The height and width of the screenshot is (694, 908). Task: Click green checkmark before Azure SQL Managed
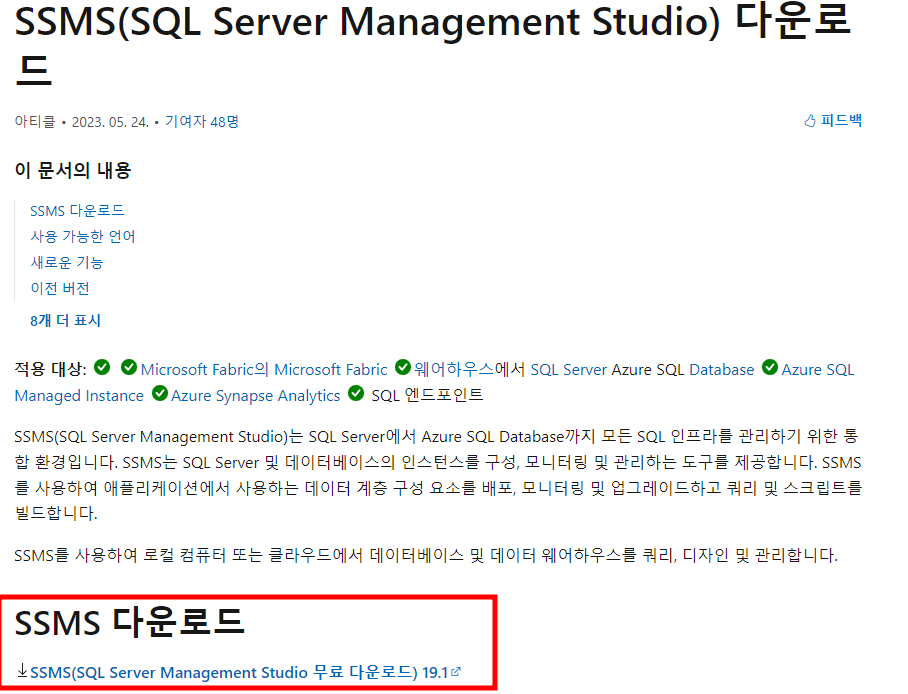click(770, 367)
